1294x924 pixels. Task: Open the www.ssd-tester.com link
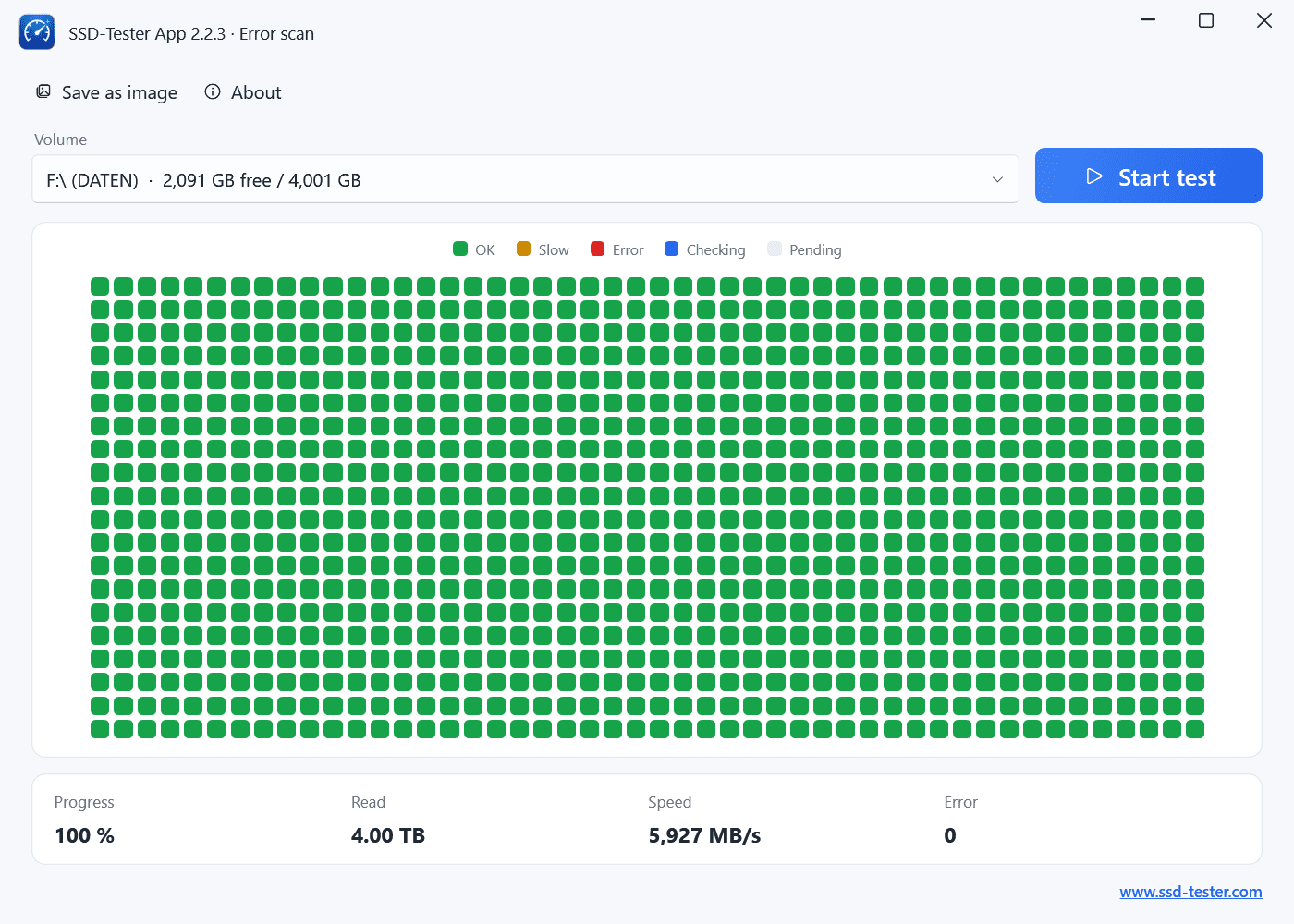coord(1190,892)
